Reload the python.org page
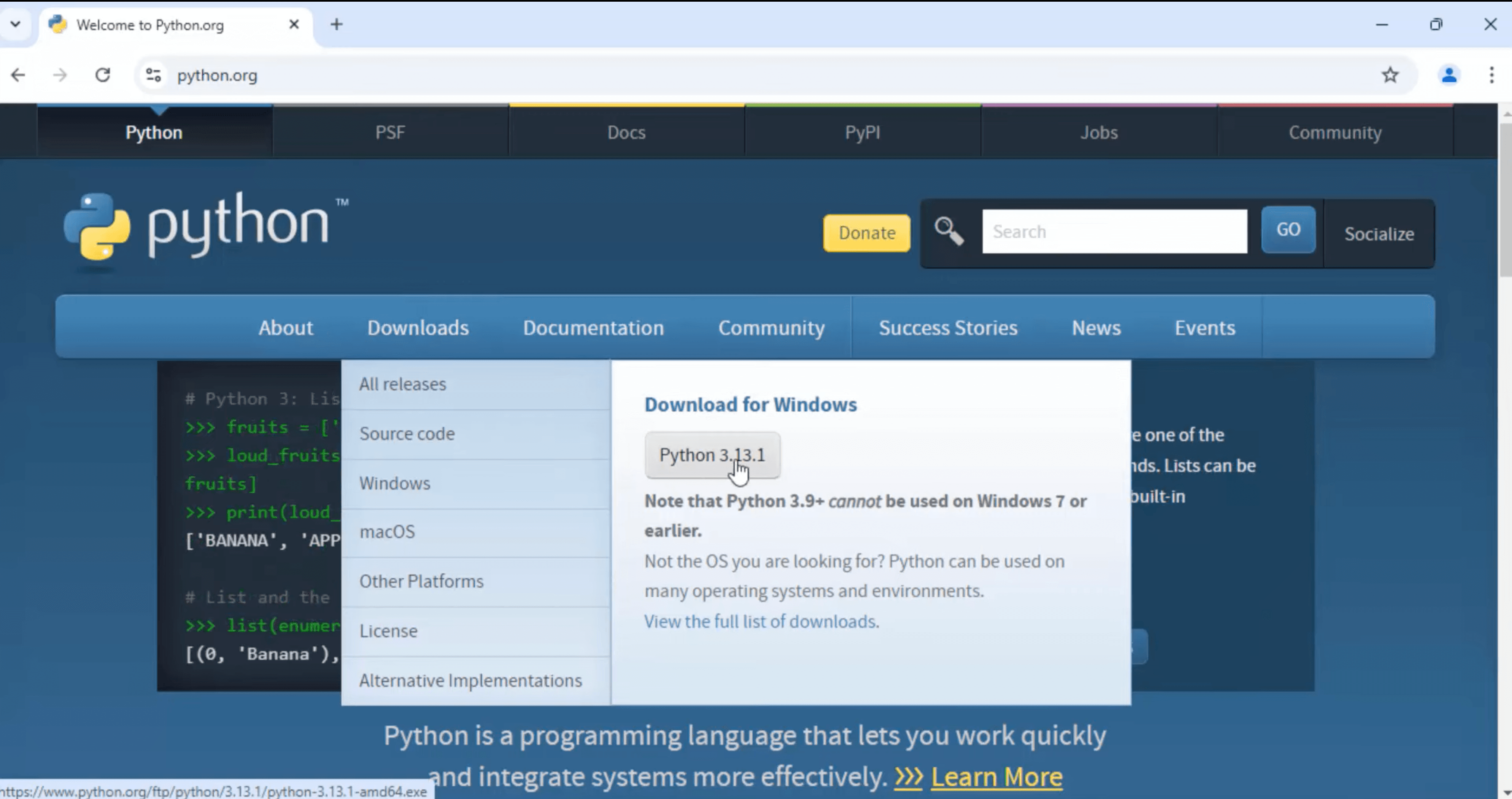 (x=103, y=75)
